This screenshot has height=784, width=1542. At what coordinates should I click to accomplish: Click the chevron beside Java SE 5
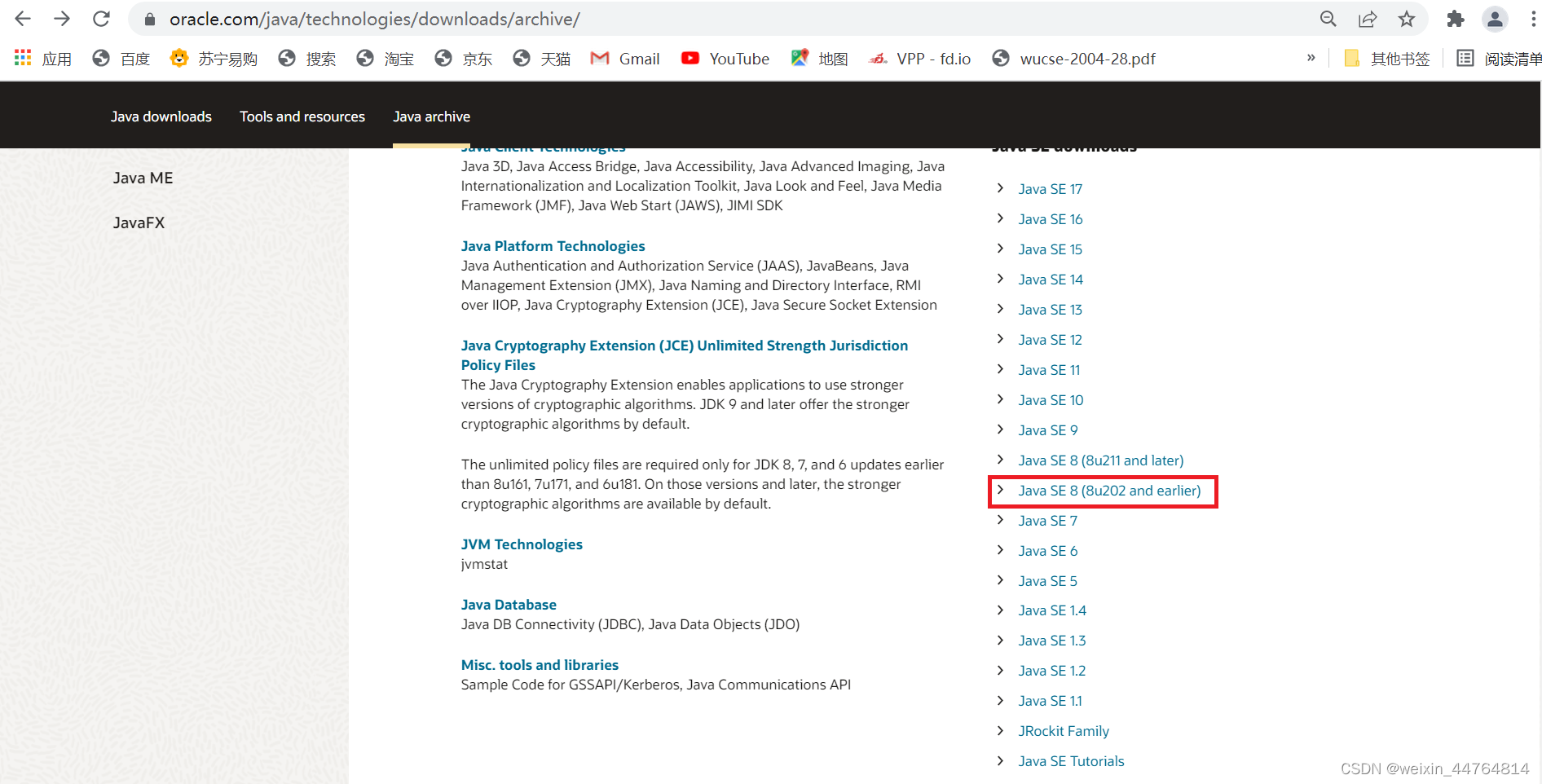(x=1001, y=580)
